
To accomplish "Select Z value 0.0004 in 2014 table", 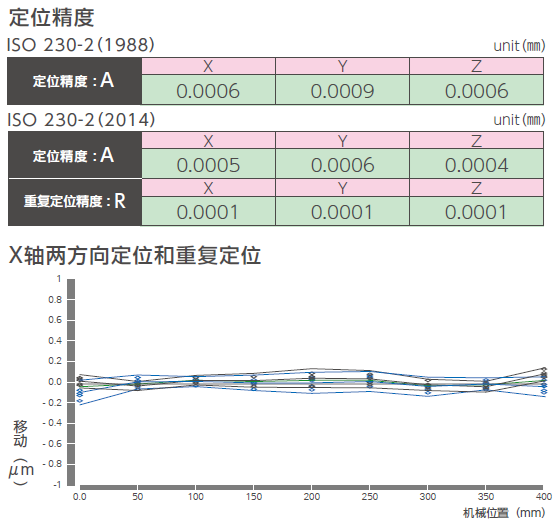I will tap(477, 165).
